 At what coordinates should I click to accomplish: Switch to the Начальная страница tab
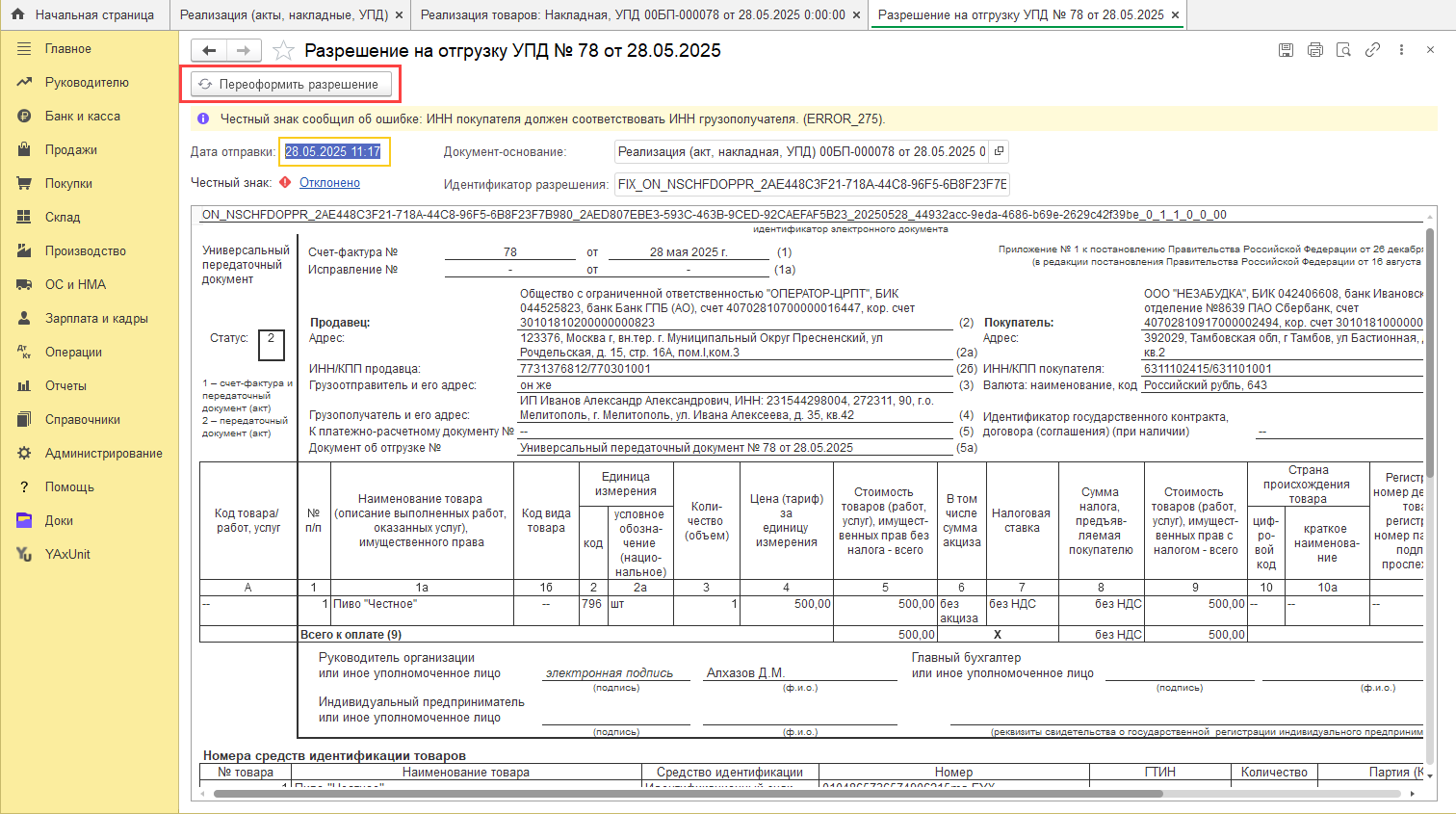84,14
